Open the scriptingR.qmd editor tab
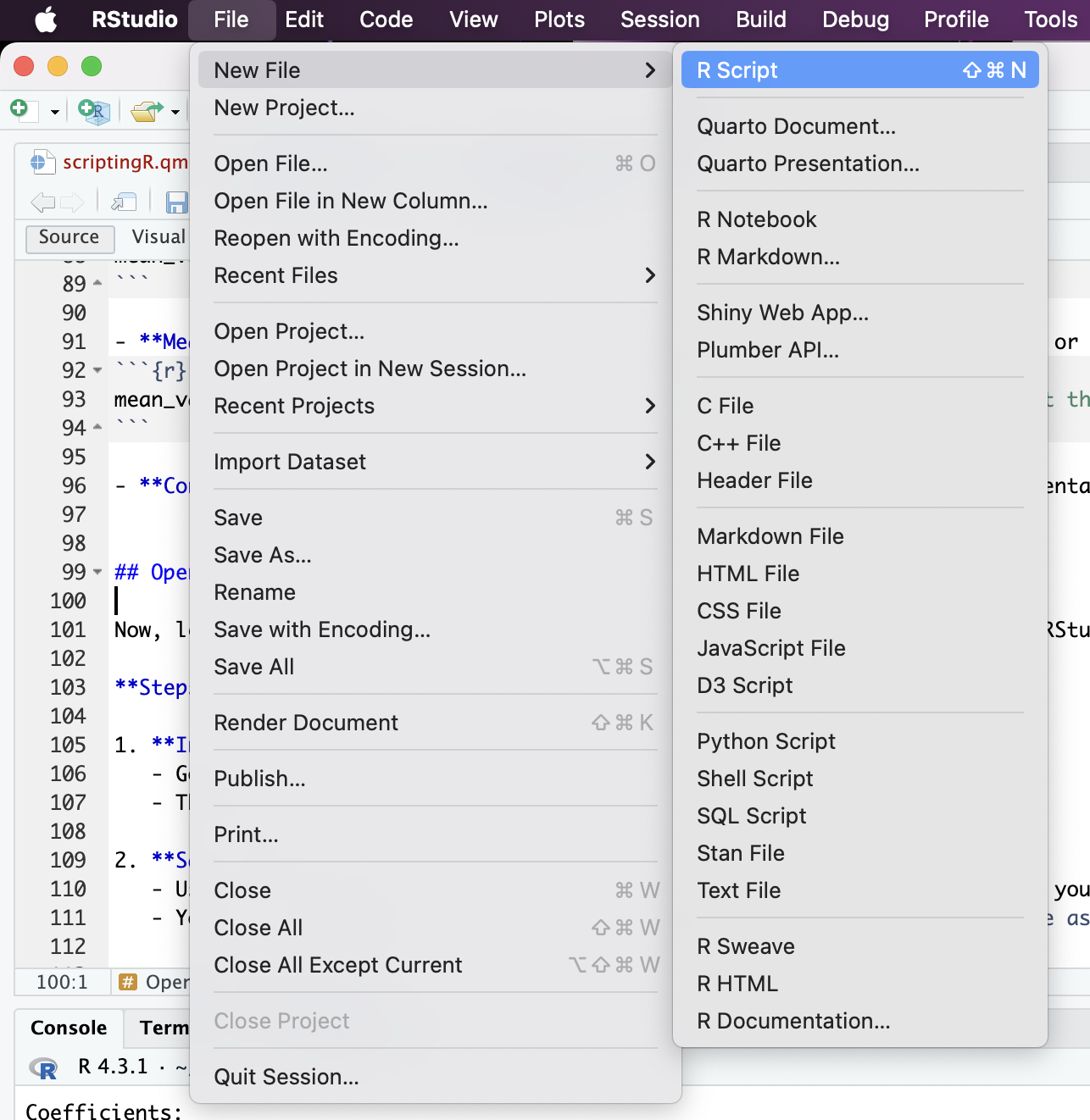Viewport: 1090px width, 1120px height. tap(123, 162)
